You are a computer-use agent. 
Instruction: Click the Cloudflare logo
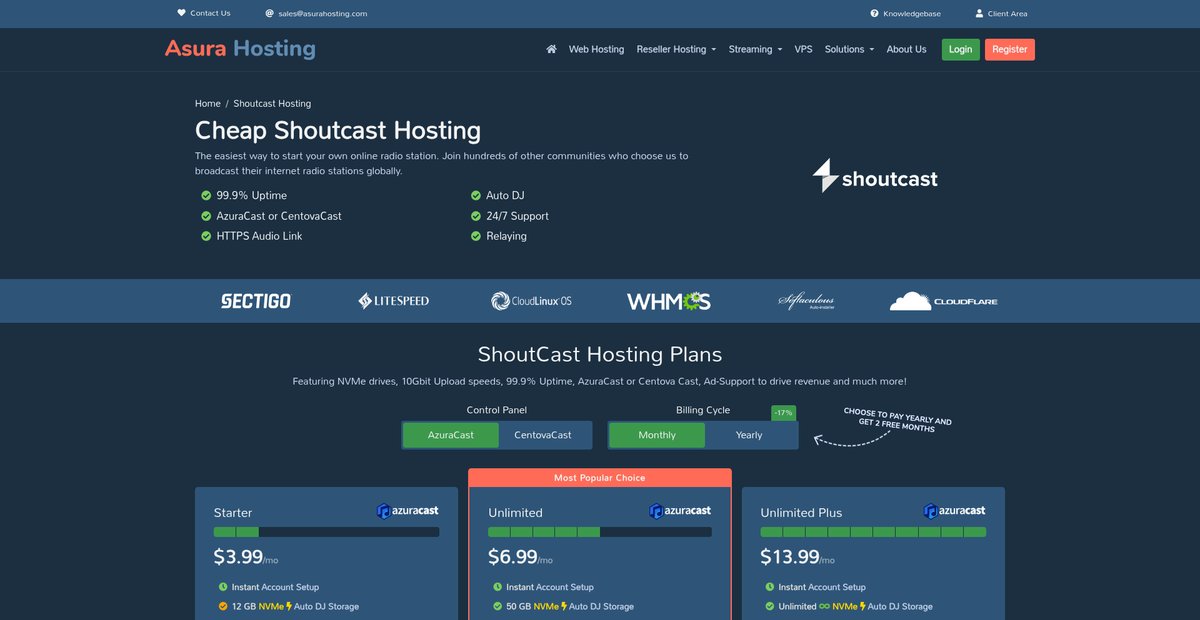pos(944,301)
